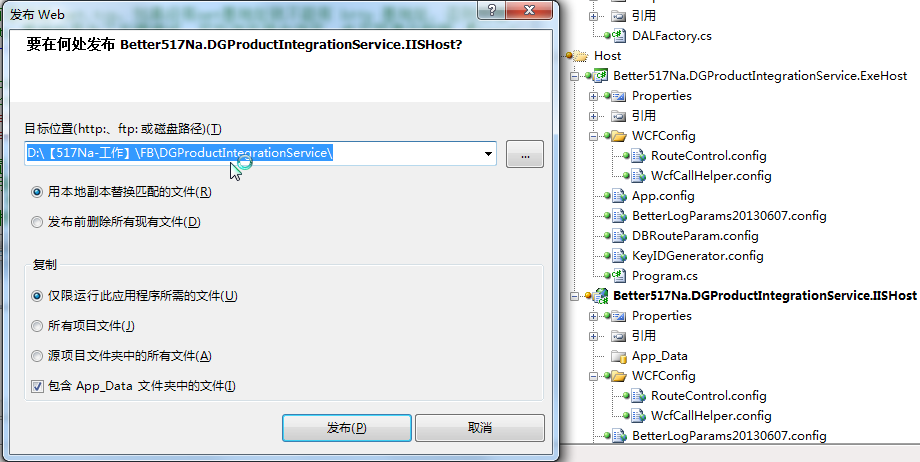Collapse the ExeHost WCFConfig folder
Image resolution: width=920 pixels, height=462 pixels.
(x=593, y=136)
